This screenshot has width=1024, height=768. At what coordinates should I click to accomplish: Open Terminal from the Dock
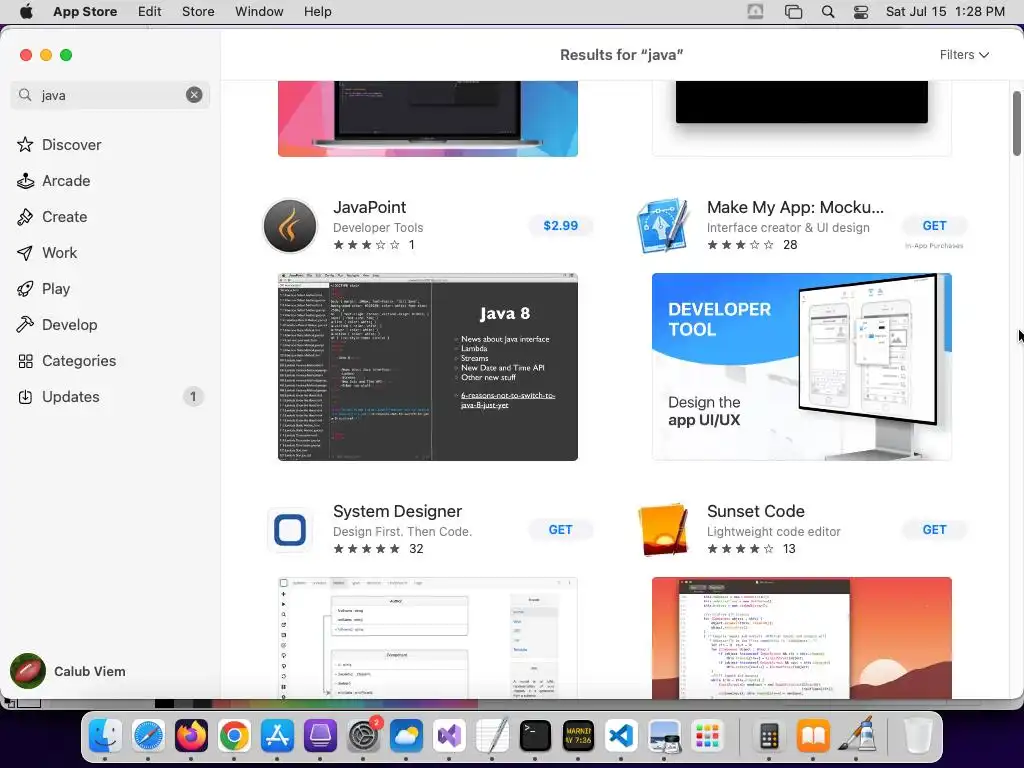pos(535,736)
